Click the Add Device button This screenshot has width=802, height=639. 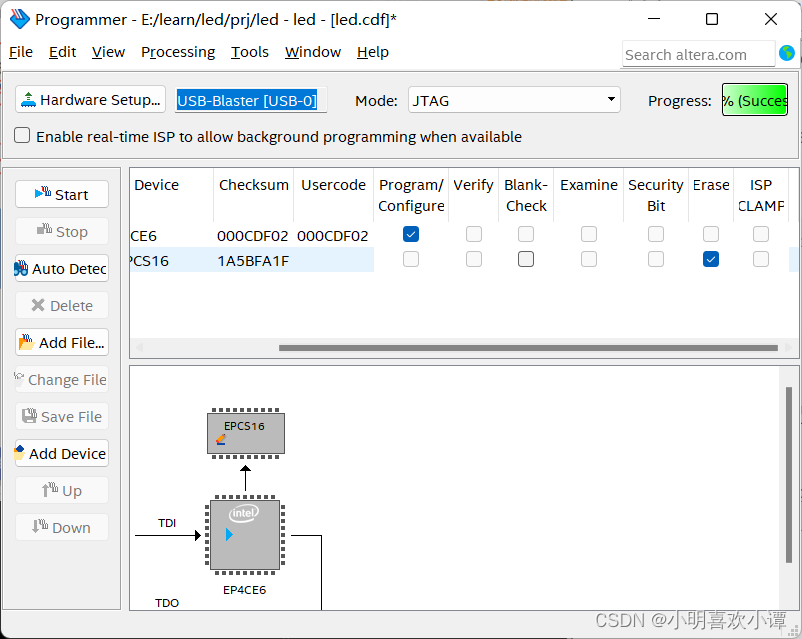[x=62, y=453]
